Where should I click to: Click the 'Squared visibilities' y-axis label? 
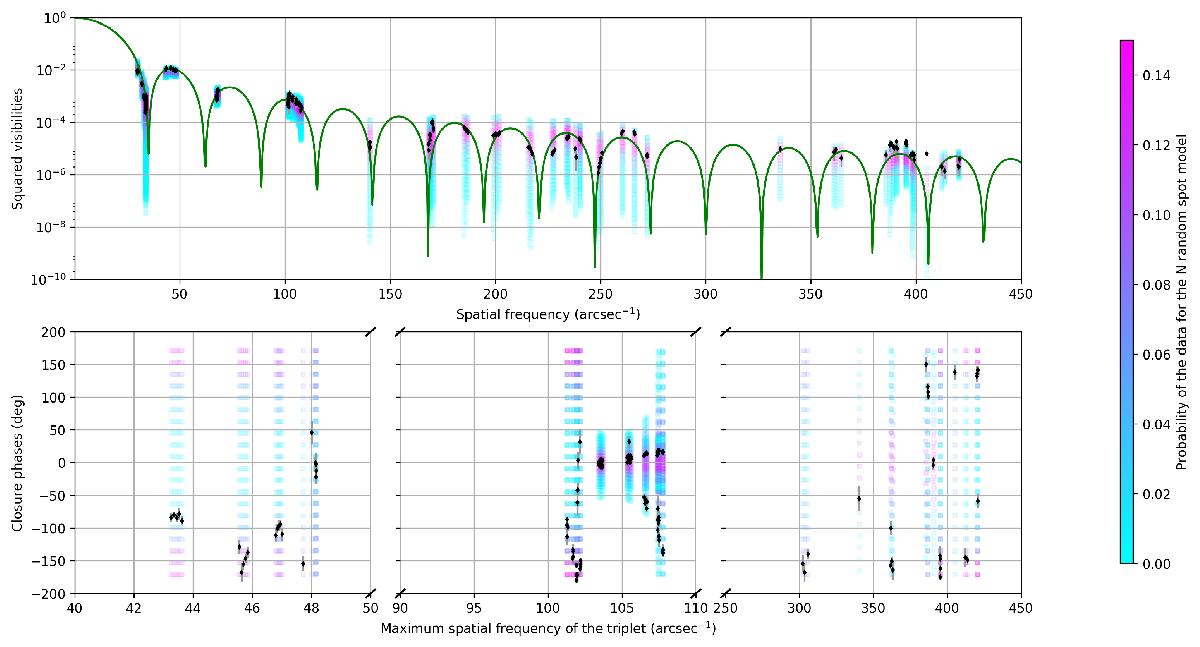(x=18, y=149)
